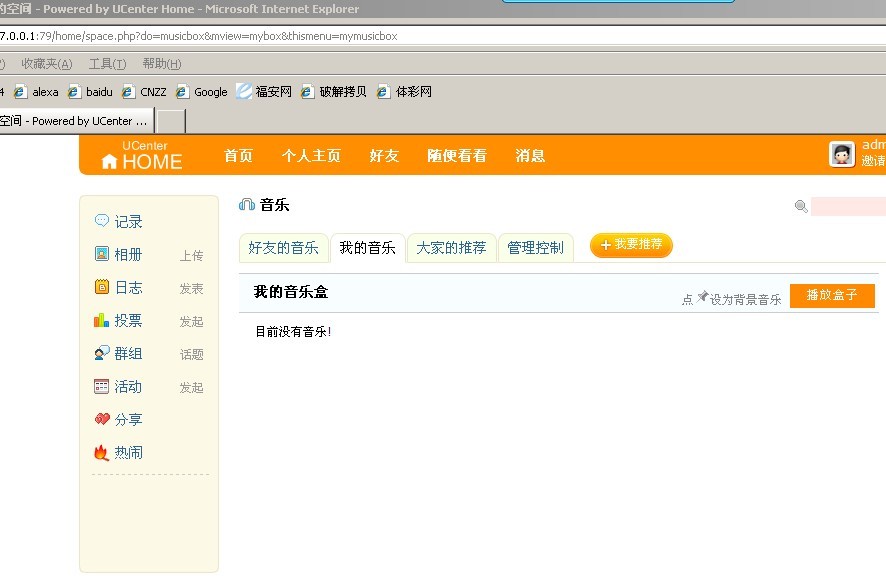
Task: Open the 投票 sidebar link
Action: [128, 320]
